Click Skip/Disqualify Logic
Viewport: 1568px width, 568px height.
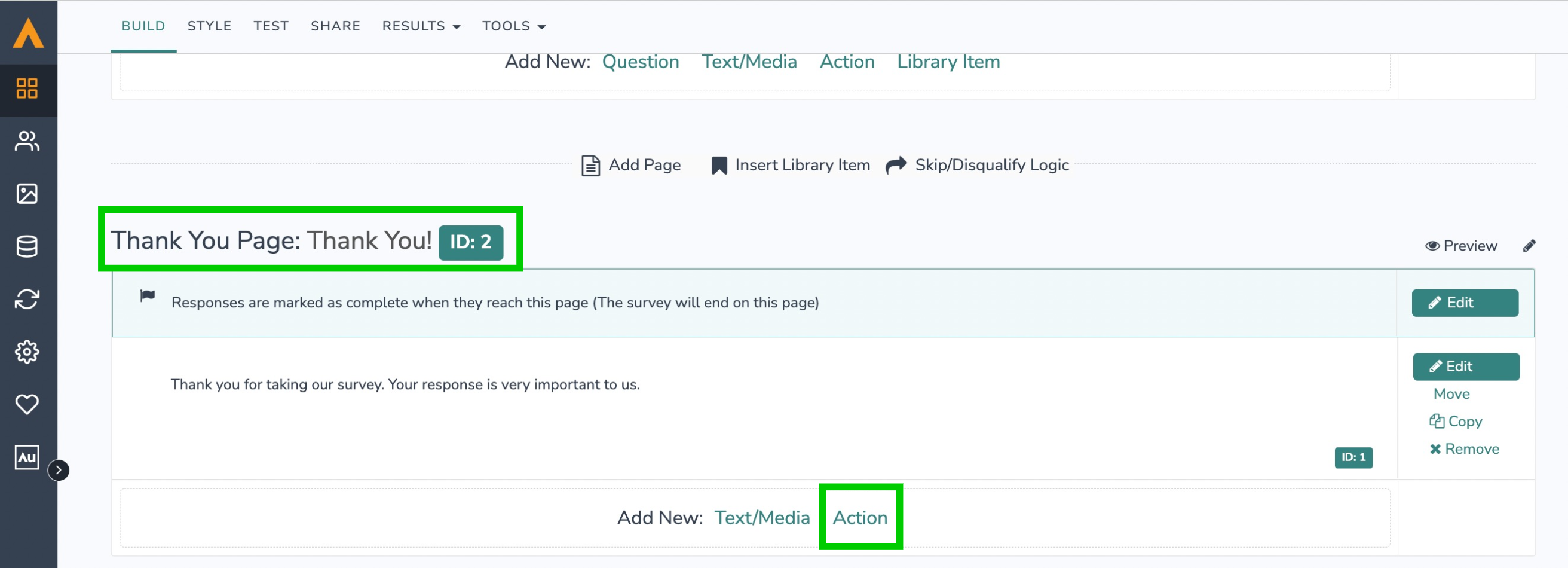[991, 164]
